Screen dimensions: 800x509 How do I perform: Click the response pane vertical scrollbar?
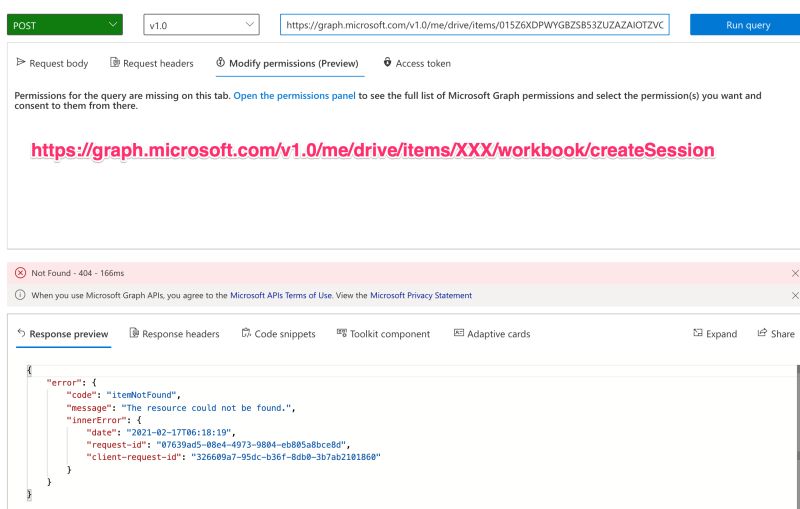tap(797, 411)
